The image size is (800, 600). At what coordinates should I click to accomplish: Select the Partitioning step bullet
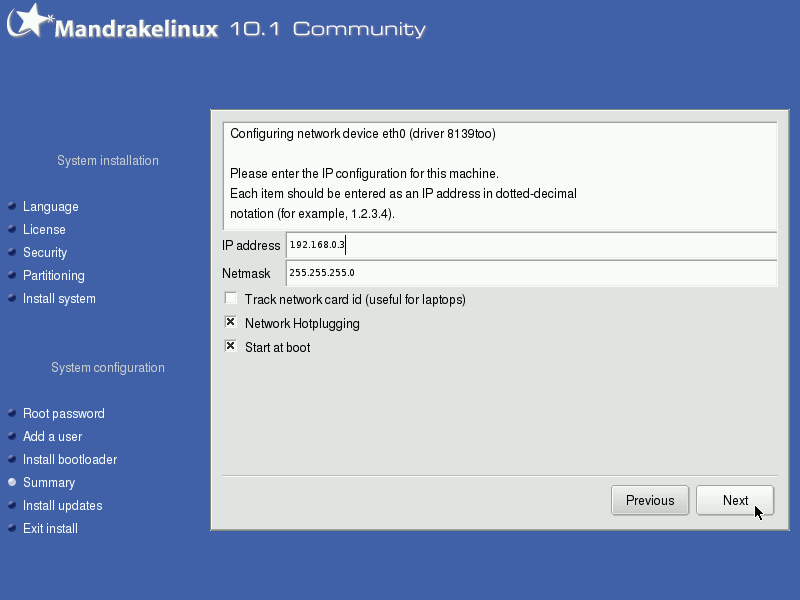tap(12, 275)
